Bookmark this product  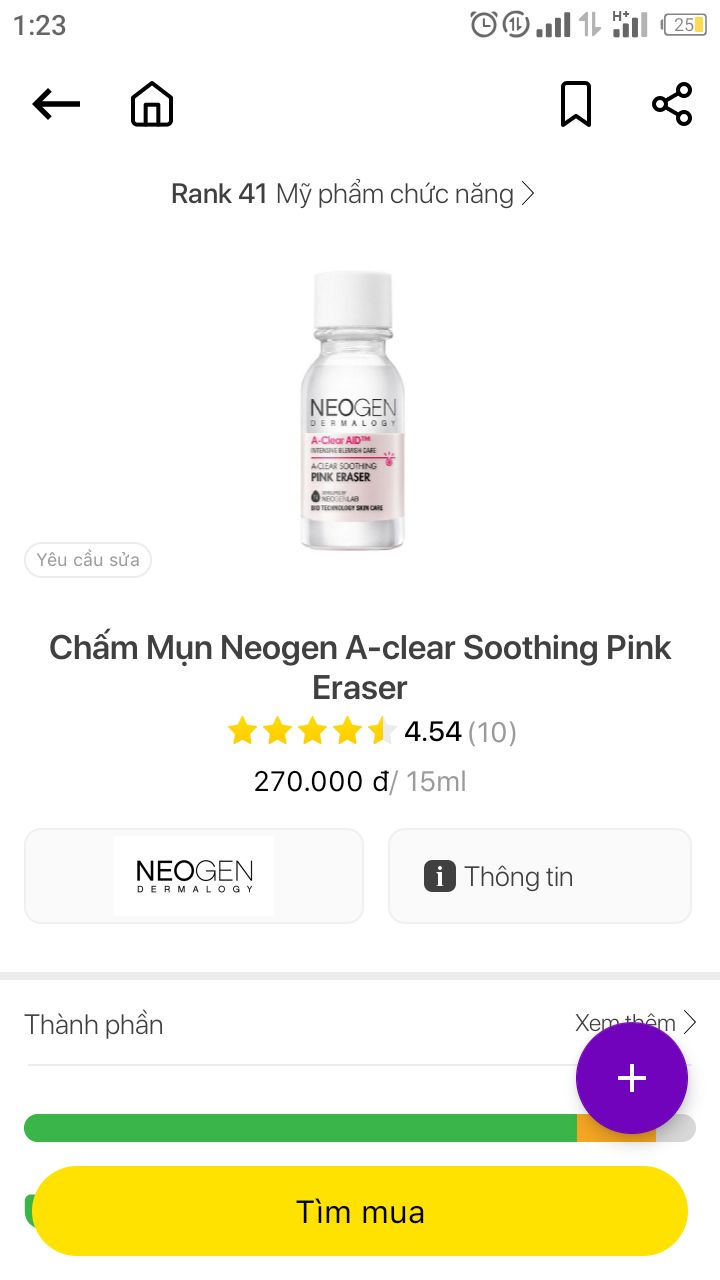coord(576,104)
